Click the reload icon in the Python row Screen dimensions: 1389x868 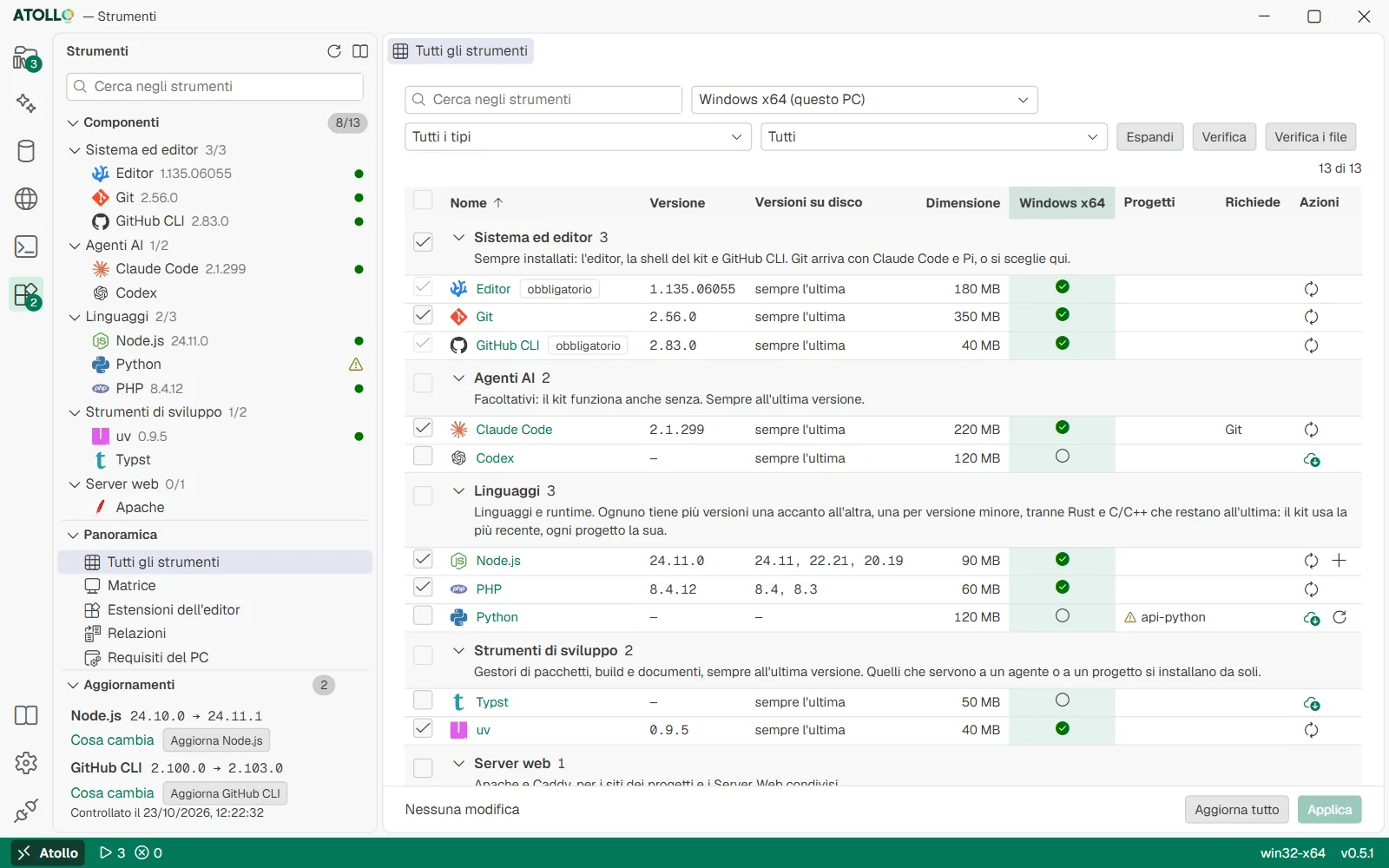[x=1340, y=617]
